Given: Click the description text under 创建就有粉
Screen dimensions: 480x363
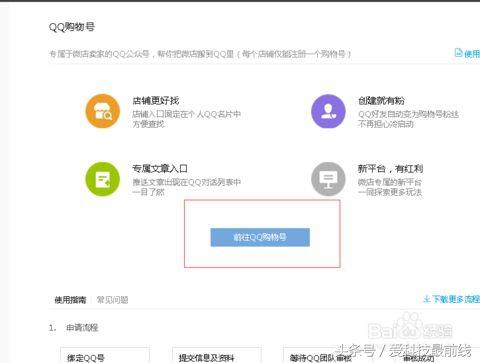Looking at the screenshot, I should 408,119.
